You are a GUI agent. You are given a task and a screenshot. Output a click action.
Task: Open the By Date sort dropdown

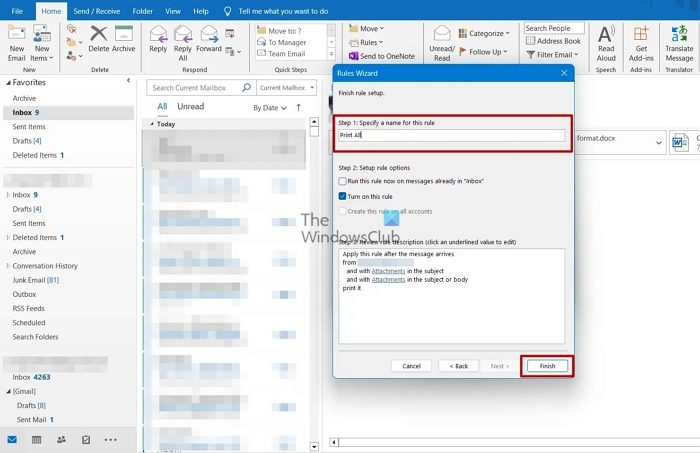(x=270, y=108)
